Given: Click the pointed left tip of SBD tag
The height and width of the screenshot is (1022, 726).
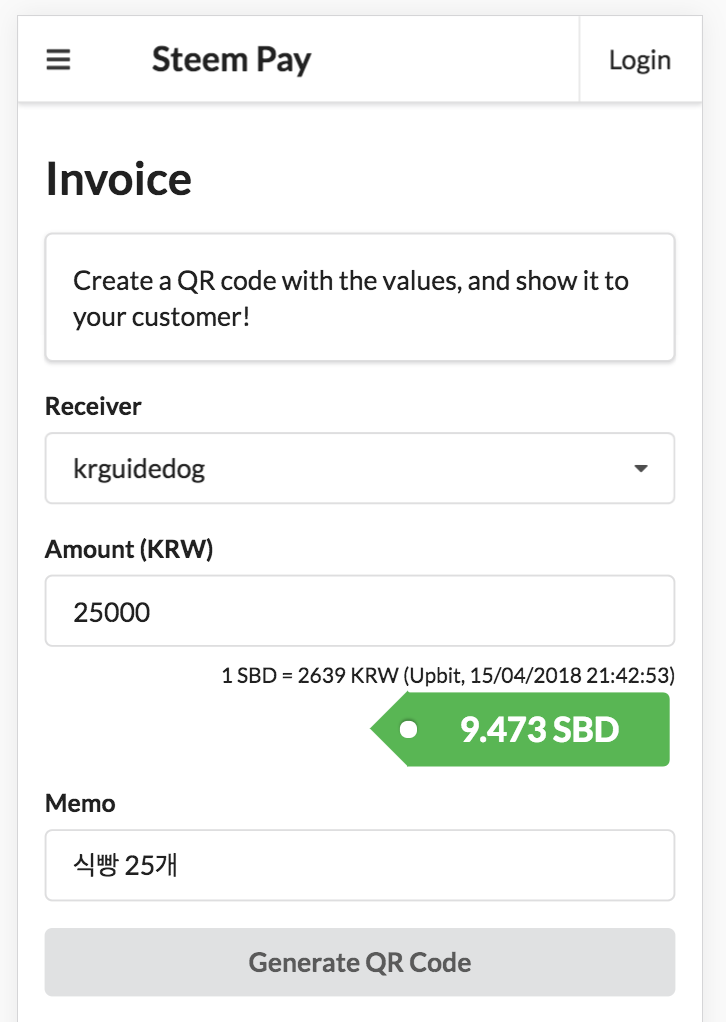Looking at the screenshot, I should point(376,730).
